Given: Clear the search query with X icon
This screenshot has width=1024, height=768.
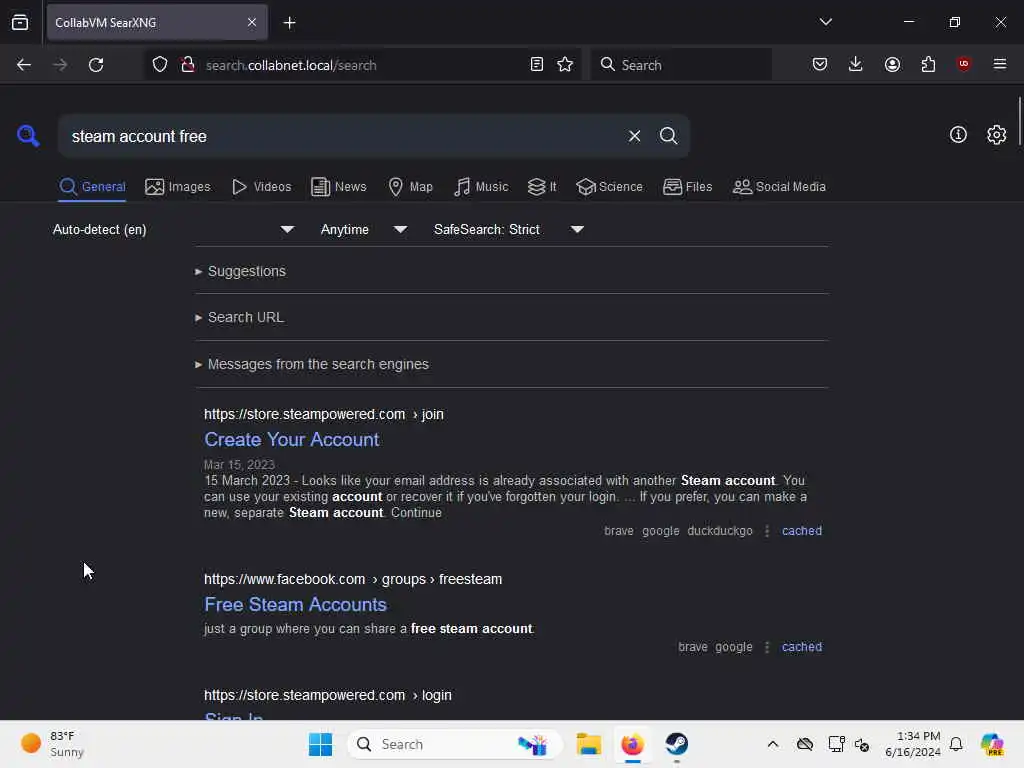Looking at the screenshot, I should (x=634, y=136).
